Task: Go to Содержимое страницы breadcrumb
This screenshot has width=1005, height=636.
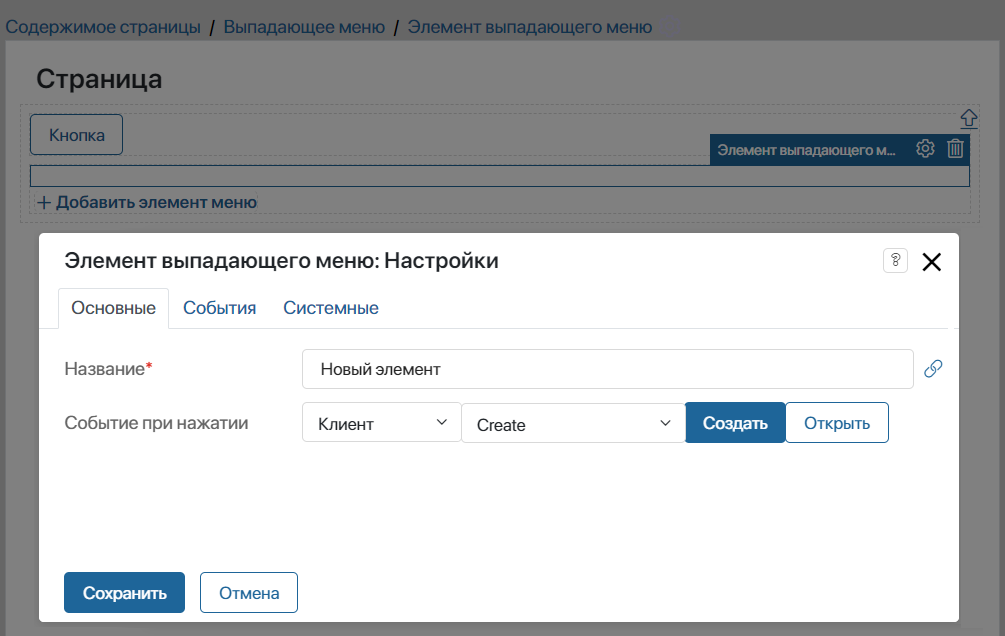Action: tap(103, 27)
